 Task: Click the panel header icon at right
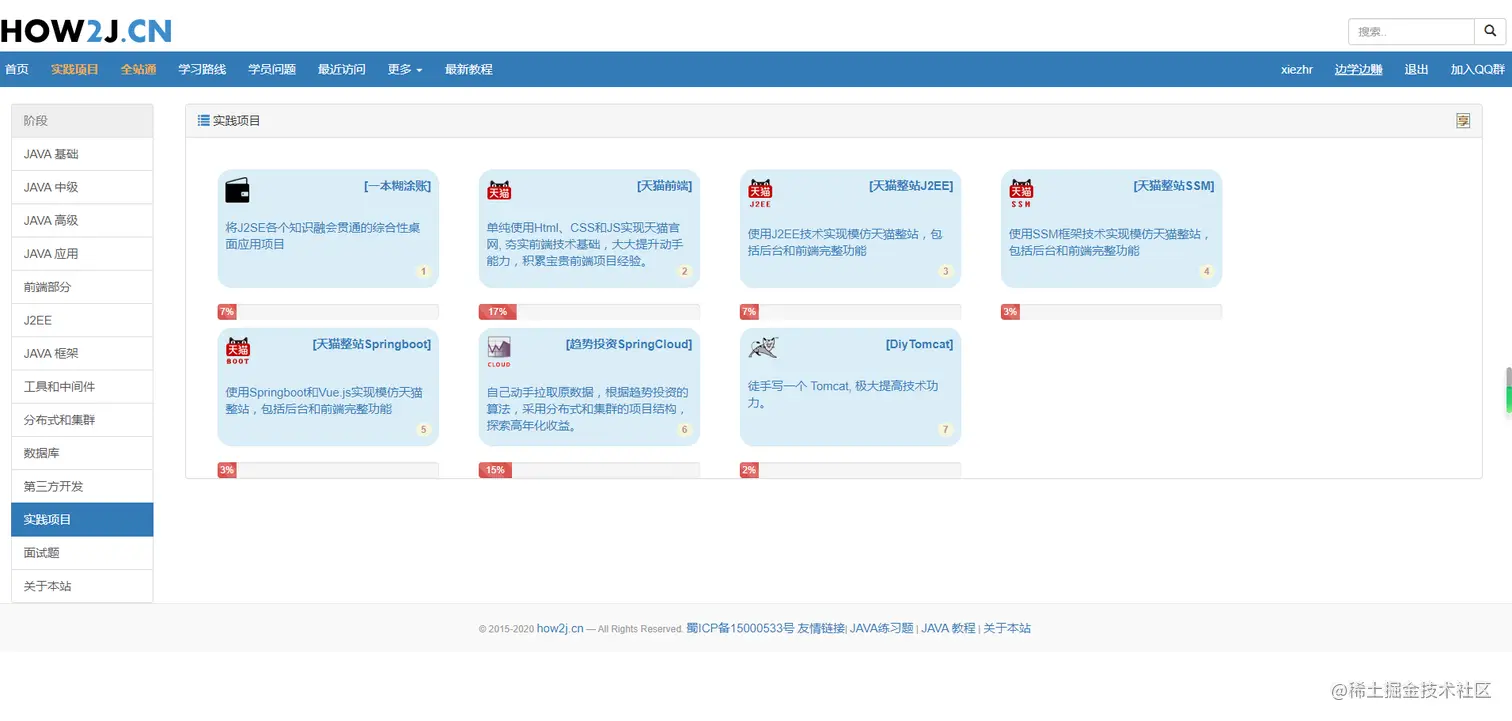[x=1463, y=121]
